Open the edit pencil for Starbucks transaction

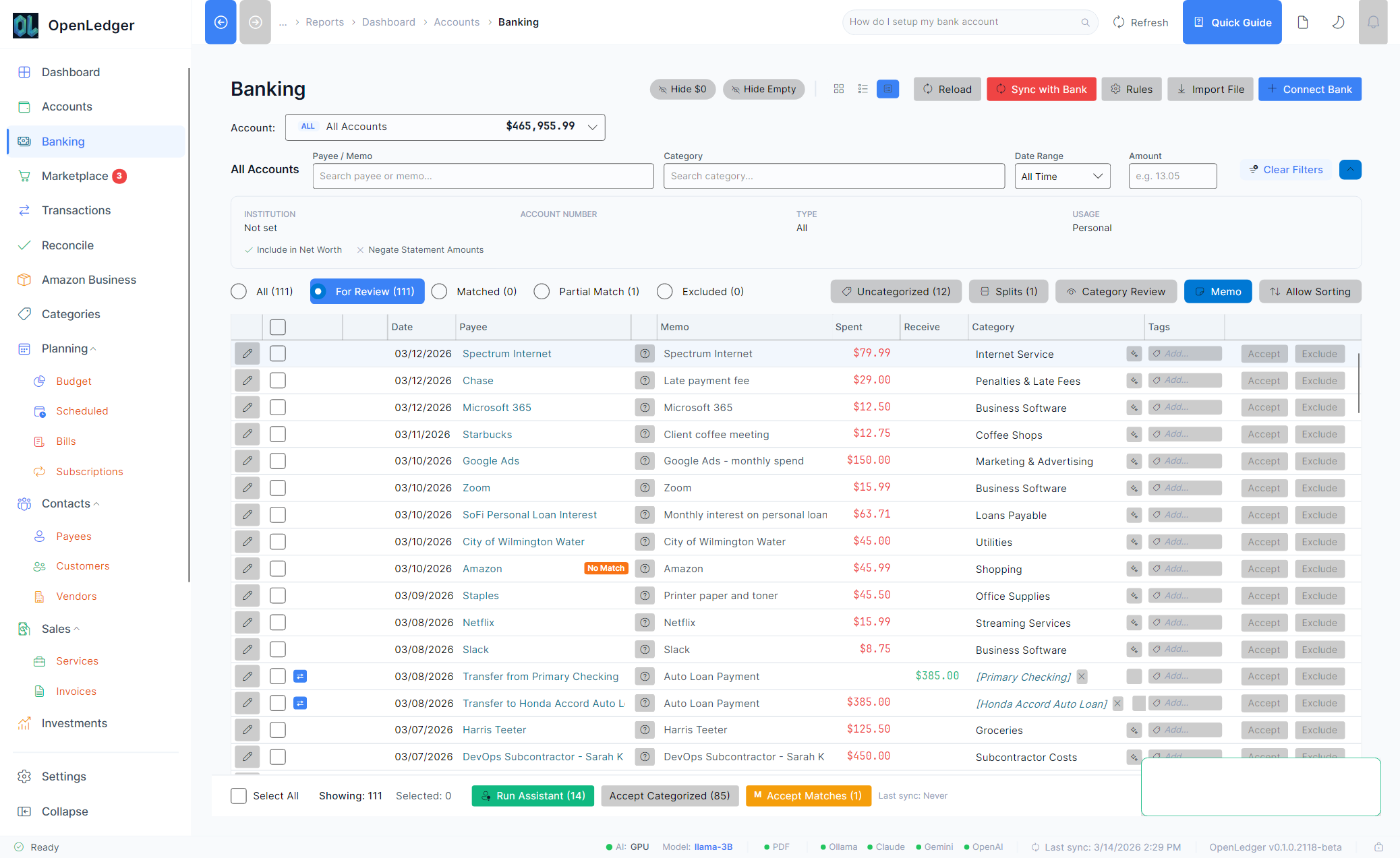click(247, 434)
